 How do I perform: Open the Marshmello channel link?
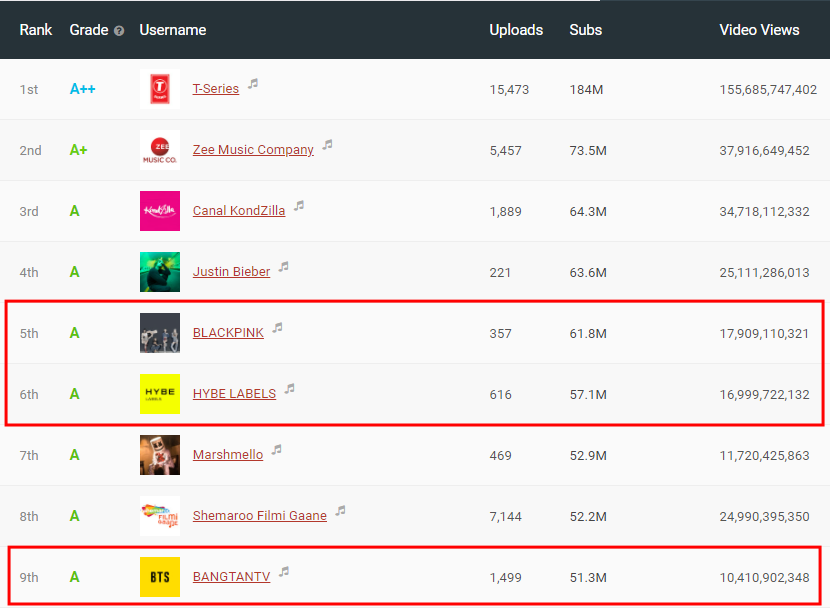click(228, 455)
